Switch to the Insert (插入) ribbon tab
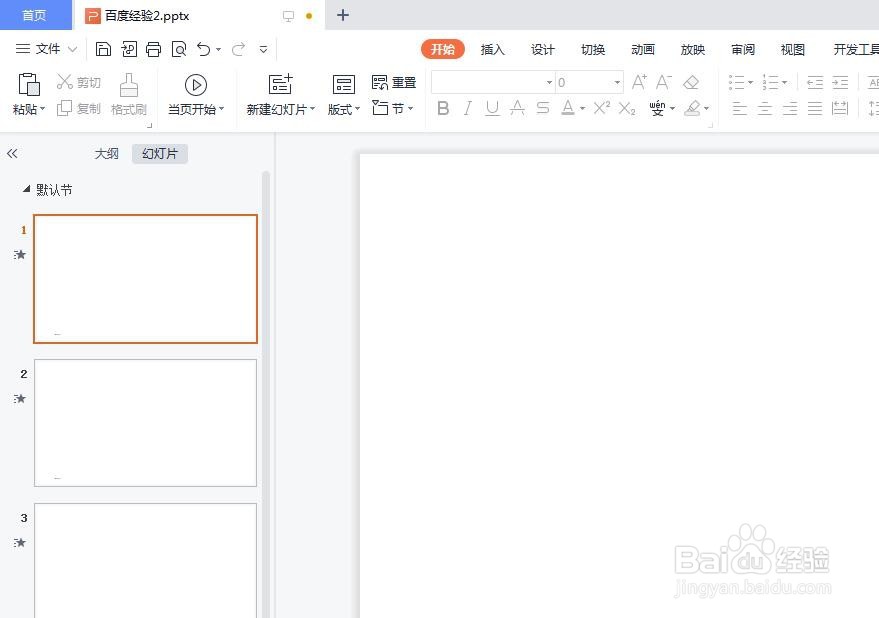879x618 pixels. coord(493,50)
